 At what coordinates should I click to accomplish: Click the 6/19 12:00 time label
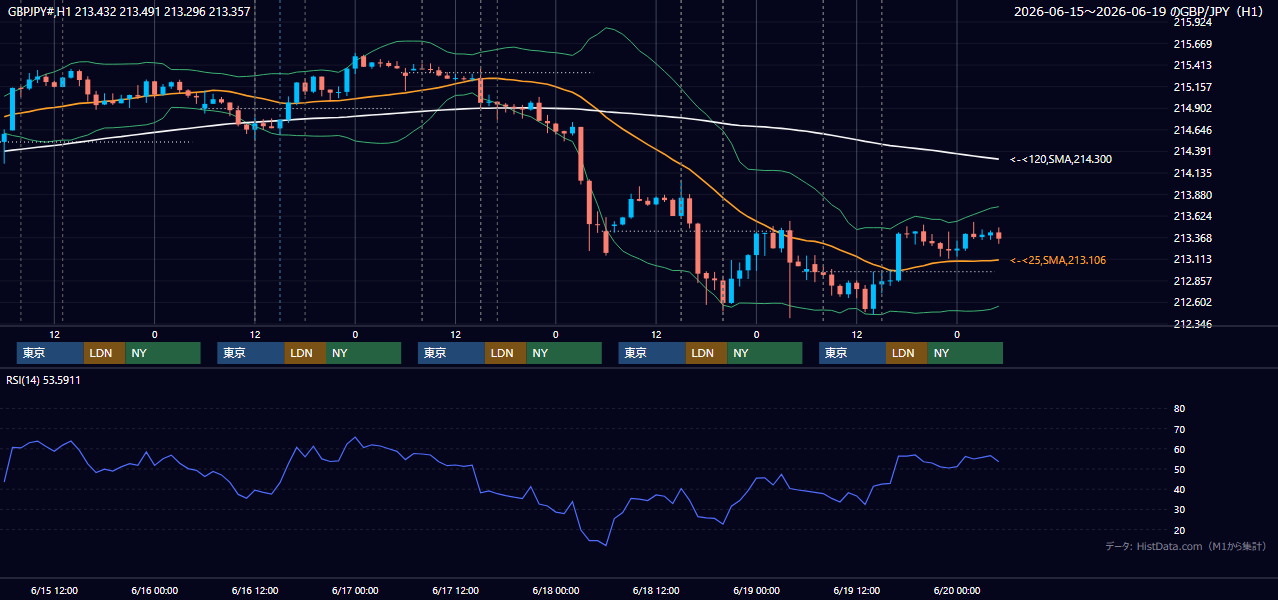click(x=857, y=591)
